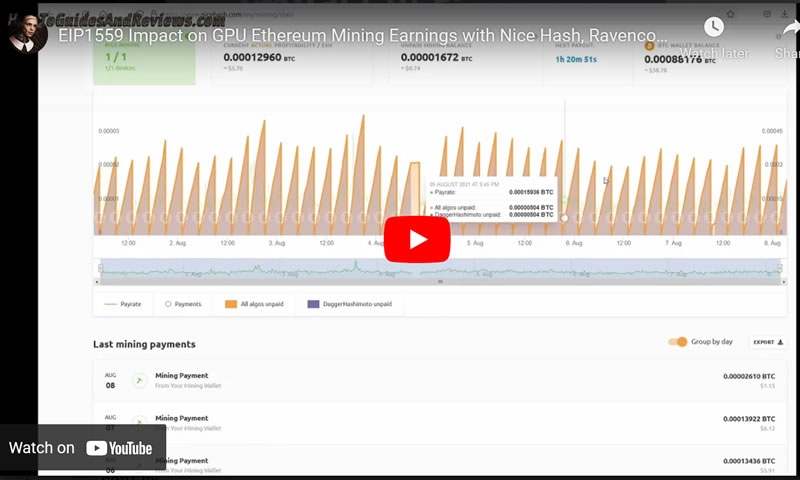Open the channel avatar thumbnail
Image resolution: width=800 pixels, height=480 pixels.
[x=26, y=33]
